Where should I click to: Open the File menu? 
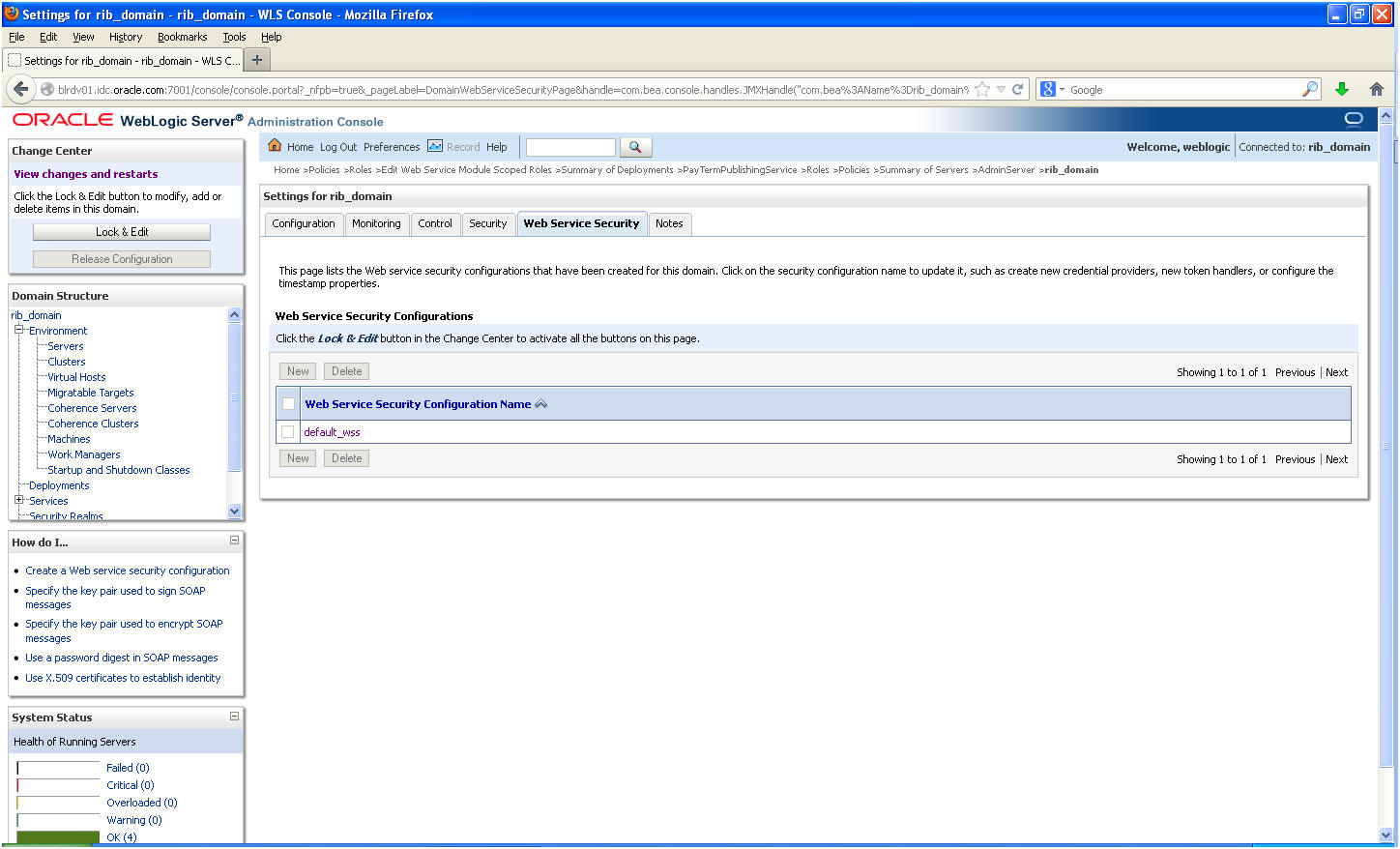[16, 37]
